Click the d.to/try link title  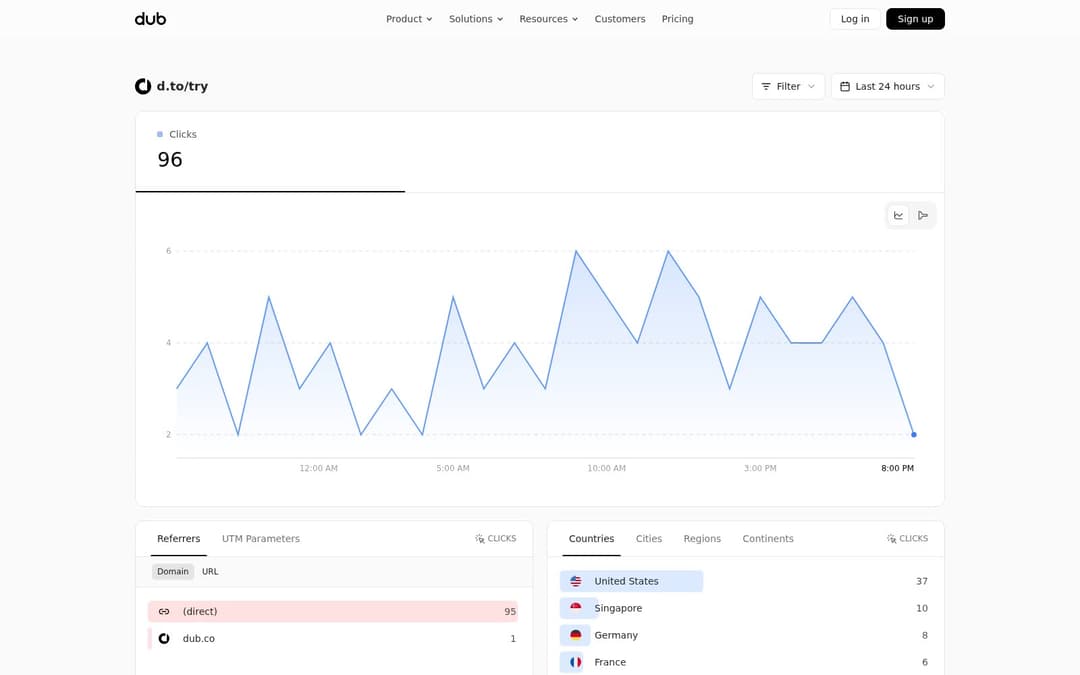click(x=182, y=86)
